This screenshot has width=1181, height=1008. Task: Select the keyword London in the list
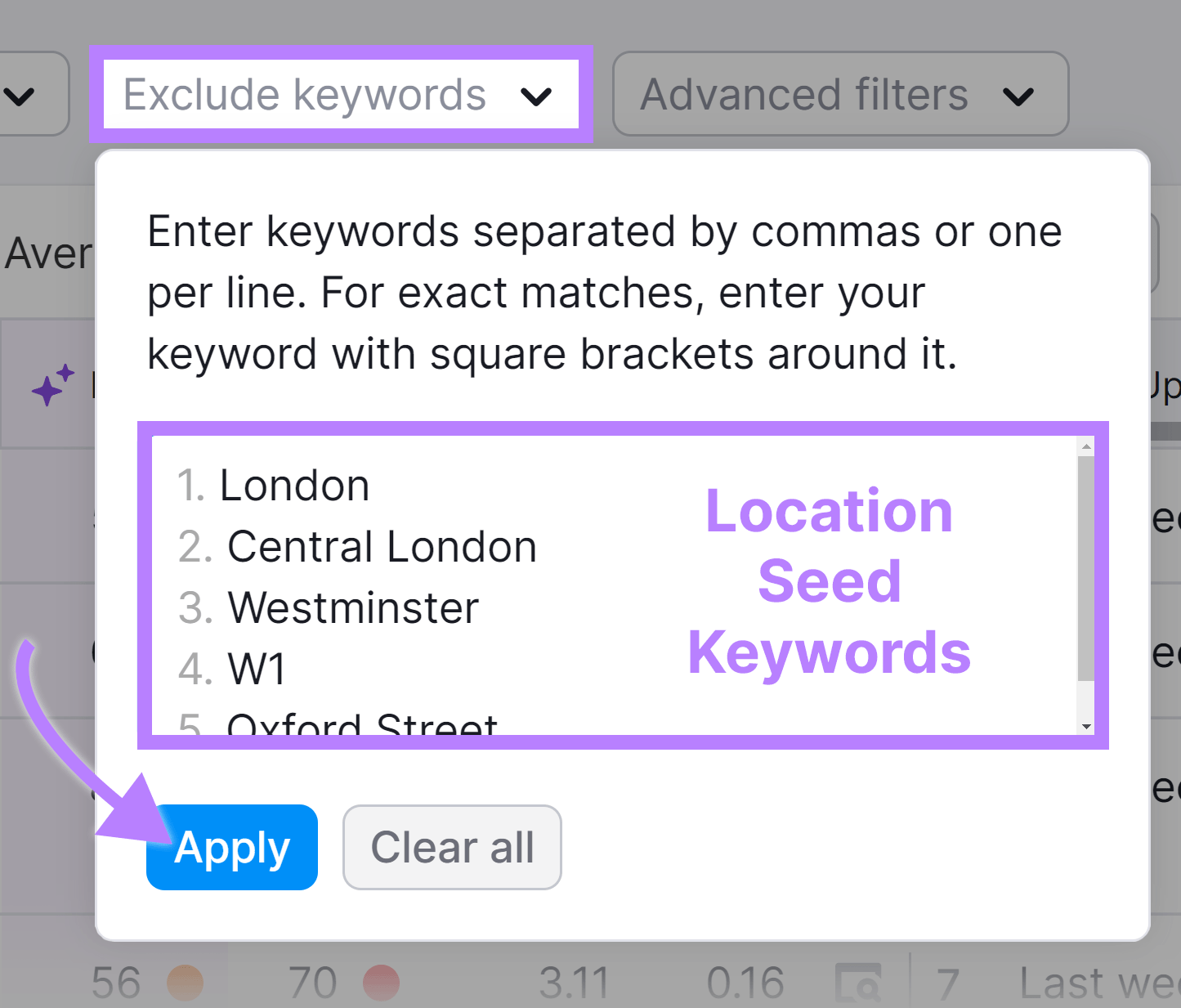(x=294, y=485)
